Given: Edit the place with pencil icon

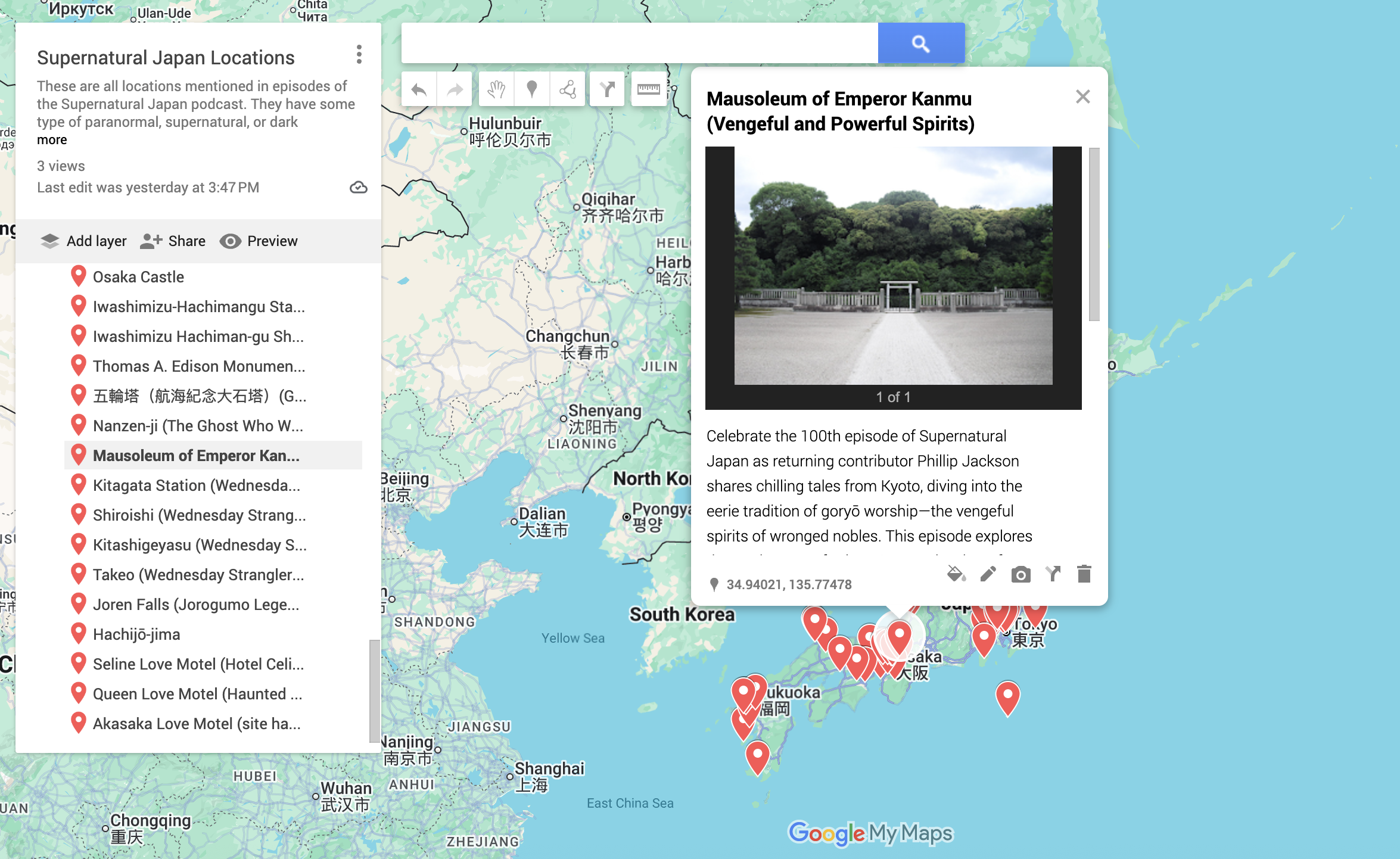Looking at the screenshot, I should [988, 574].
